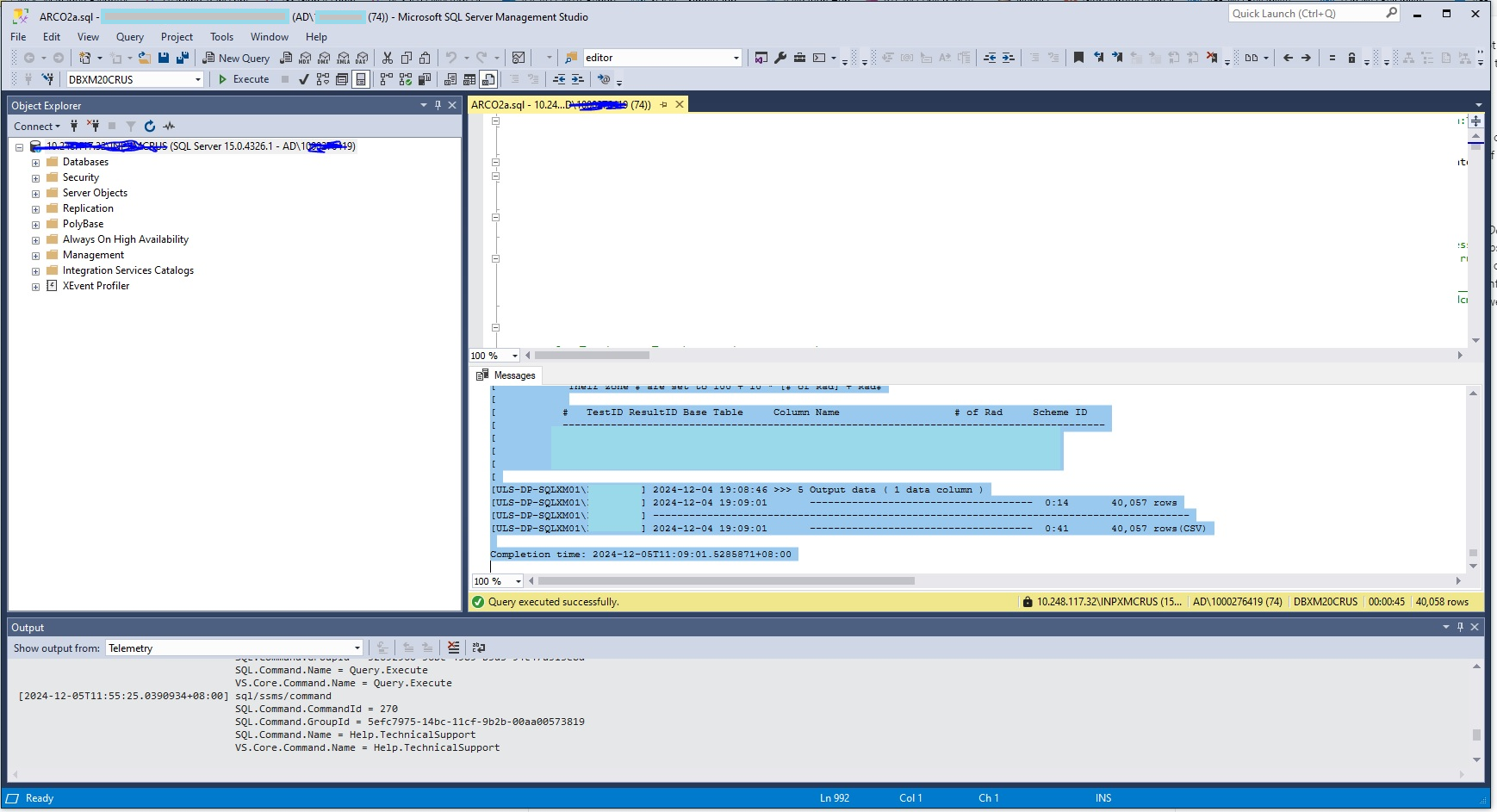Toggle Include Client Statistics
Viewport: 1497px width, 812px height.
click(425, 79)
